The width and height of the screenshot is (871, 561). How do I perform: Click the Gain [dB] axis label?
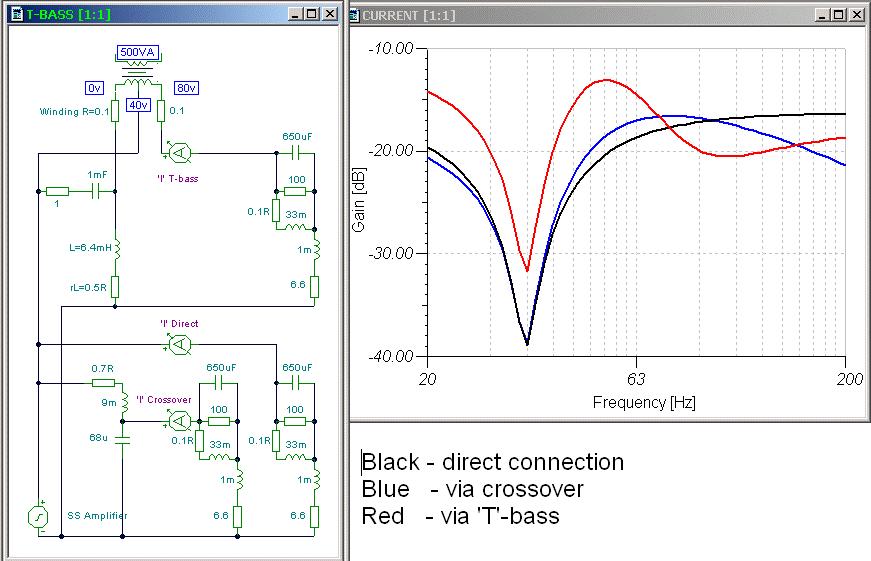[358, 200]
